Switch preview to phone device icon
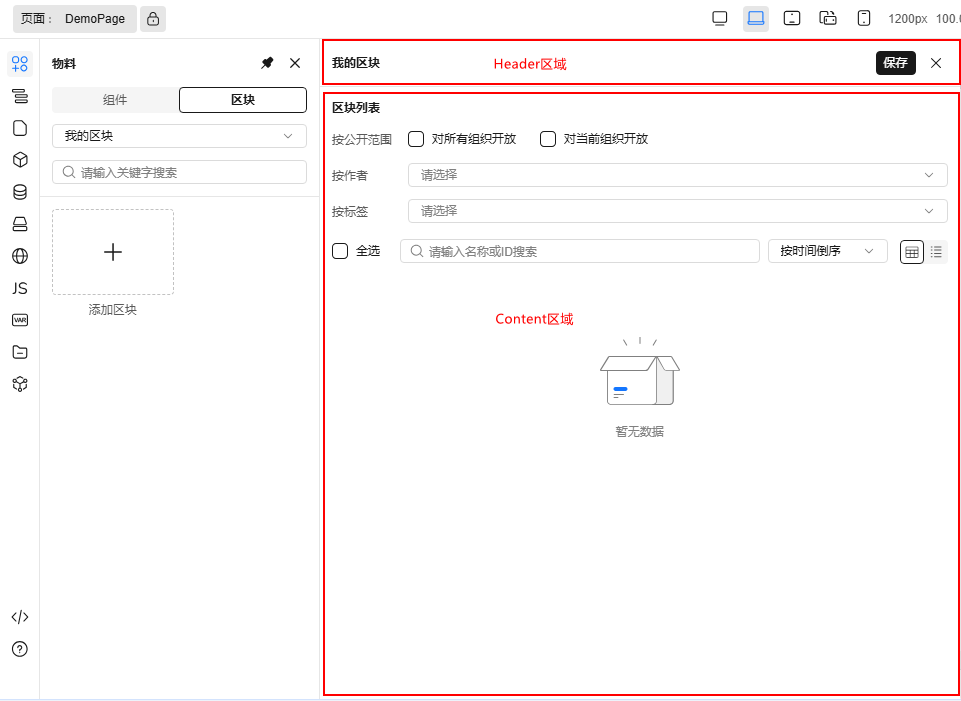The image size is (961, 701). (x=863, y=17)
